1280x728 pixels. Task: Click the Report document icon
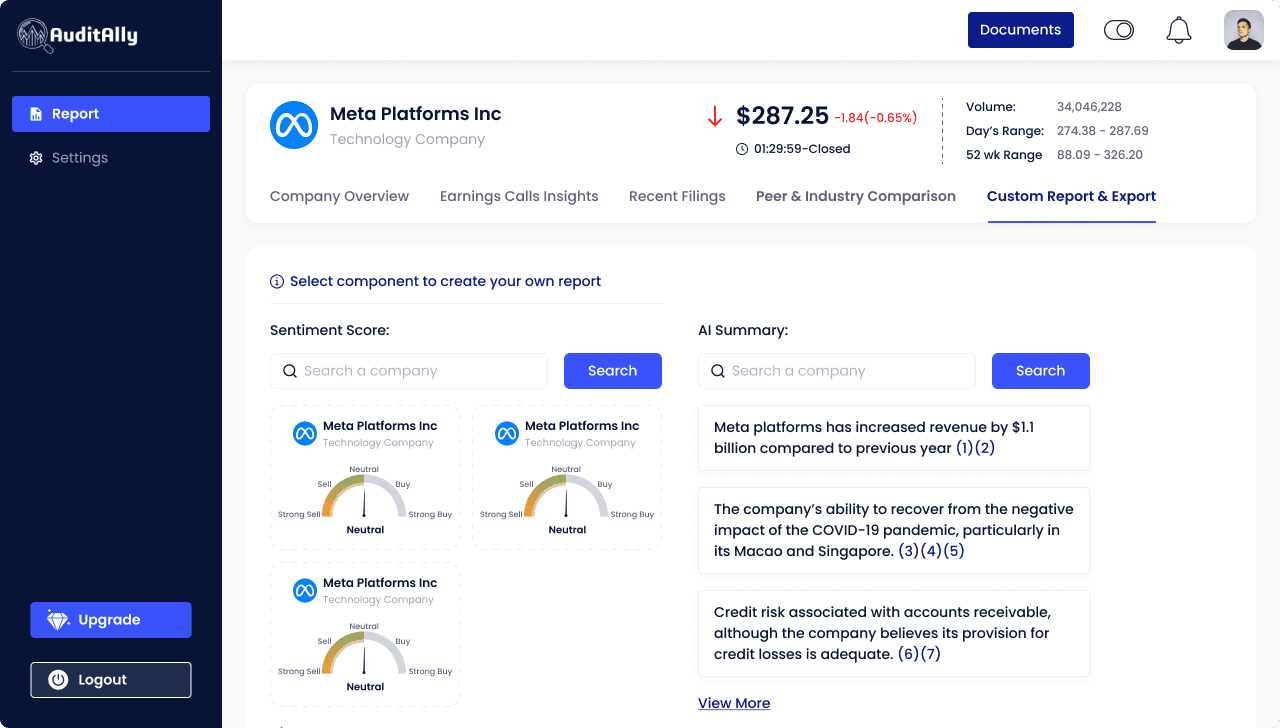point(36,114)
